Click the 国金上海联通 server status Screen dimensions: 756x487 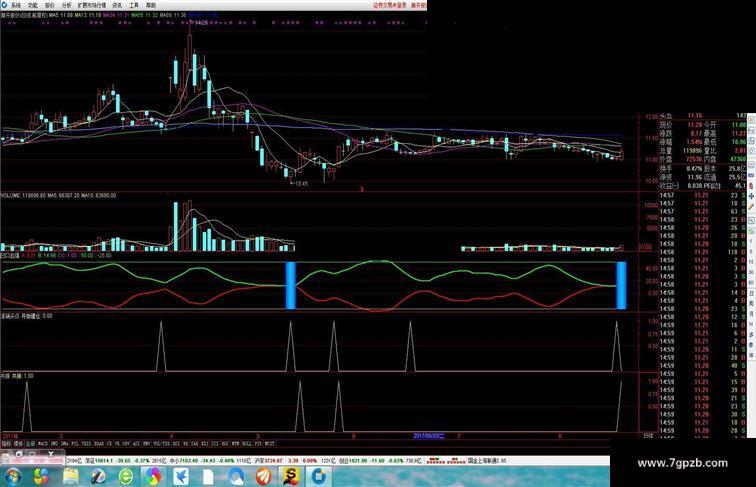click(x=487, y=460)
